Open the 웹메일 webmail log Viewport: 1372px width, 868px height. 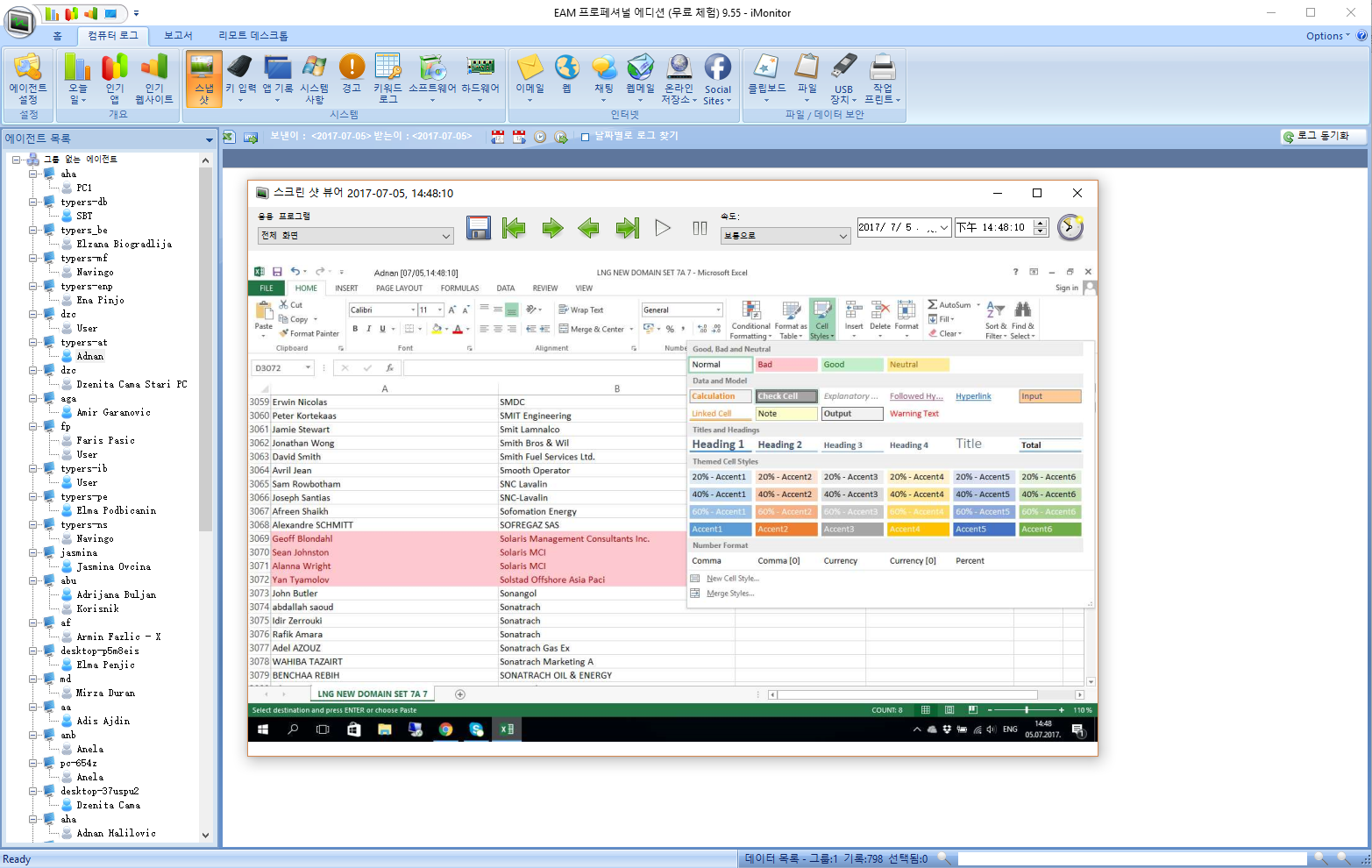pyautogui.click(x=640, y=79)
